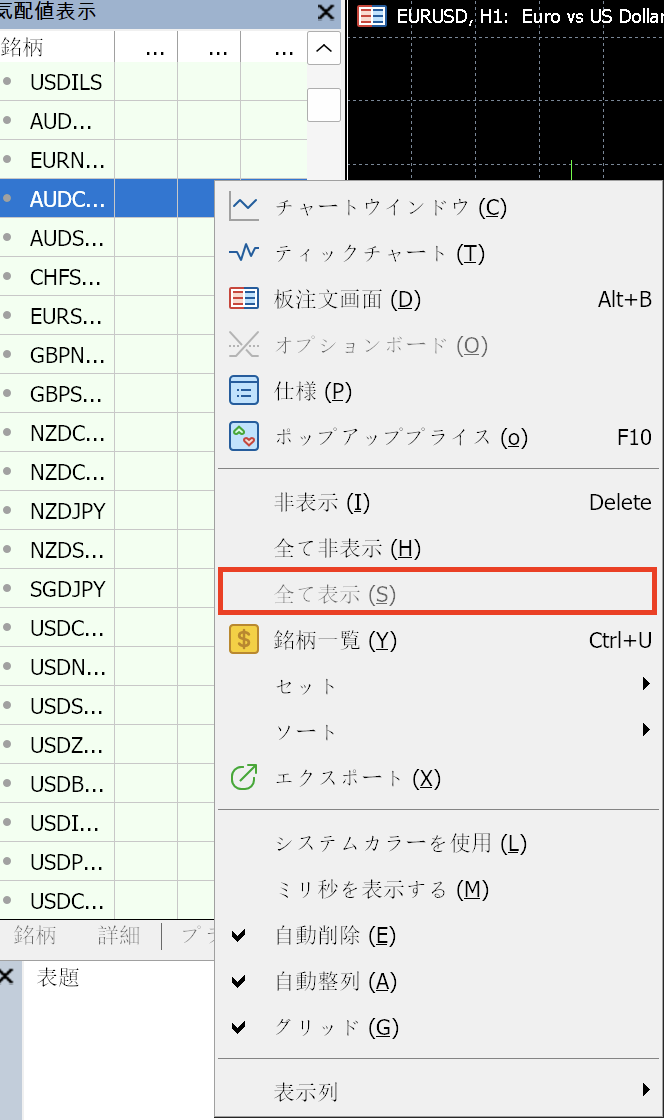Toggle Auto Arrange (自動整列) checkmark
The height and width of the screenshot is (1120, 664).
[x=239, y=982]
